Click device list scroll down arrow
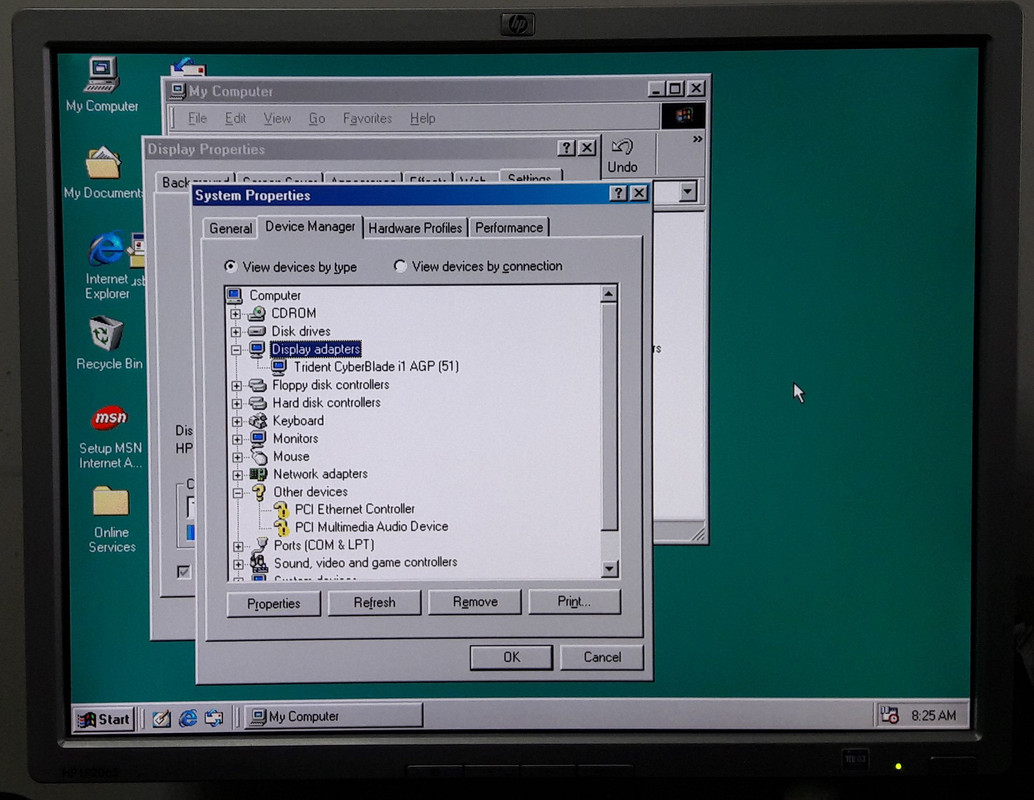 coord(610,569)
